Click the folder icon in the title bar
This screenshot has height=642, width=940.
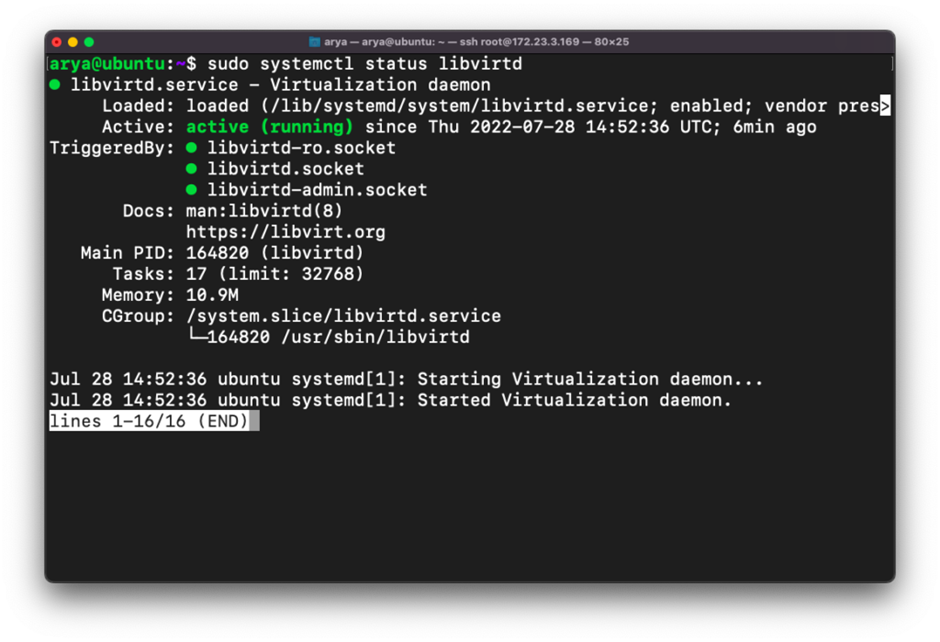pyautogui.click(x=314, y=42)
